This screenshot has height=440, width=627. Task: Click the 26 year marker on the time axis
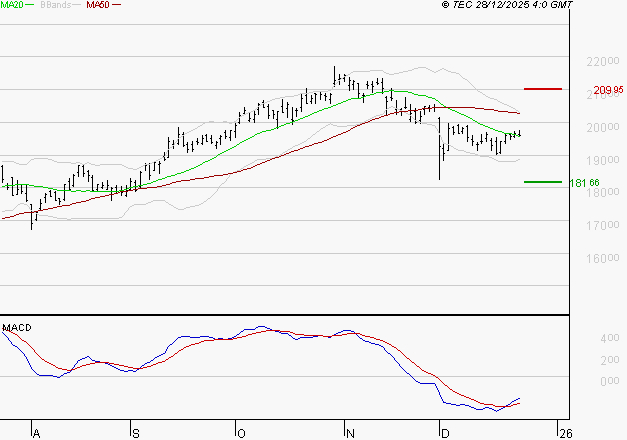[x=566, y=434]
